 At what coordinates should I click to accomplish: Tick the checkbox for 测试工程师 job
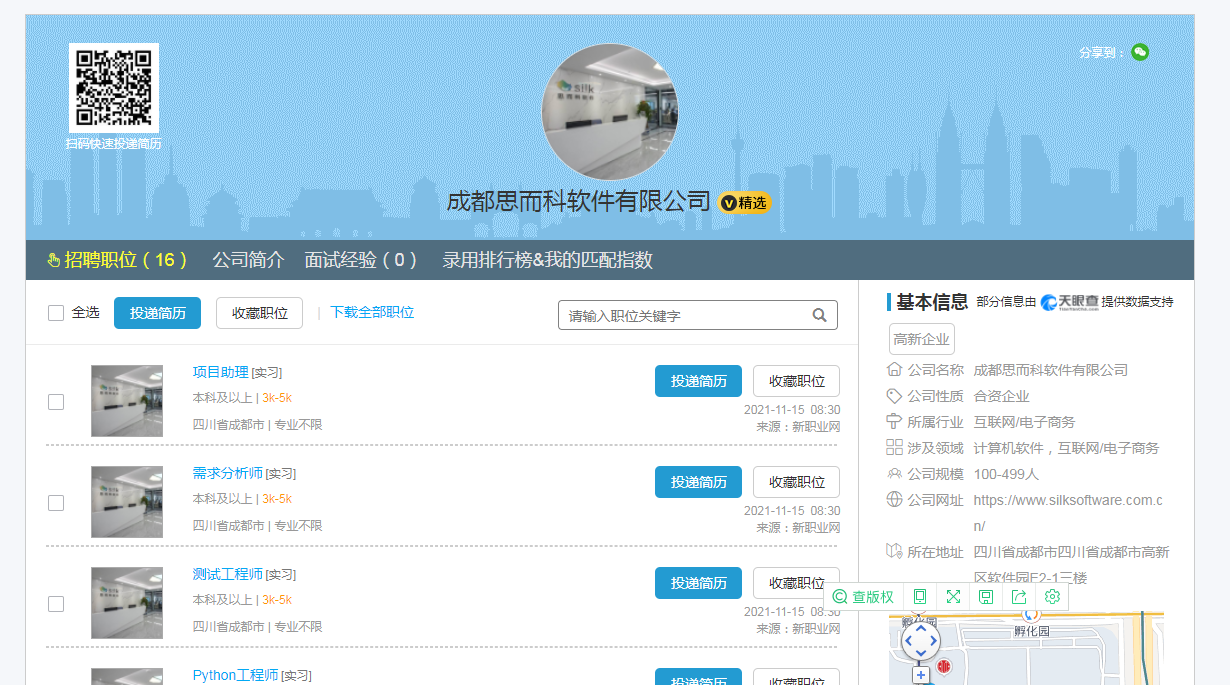tap(56, 604)
